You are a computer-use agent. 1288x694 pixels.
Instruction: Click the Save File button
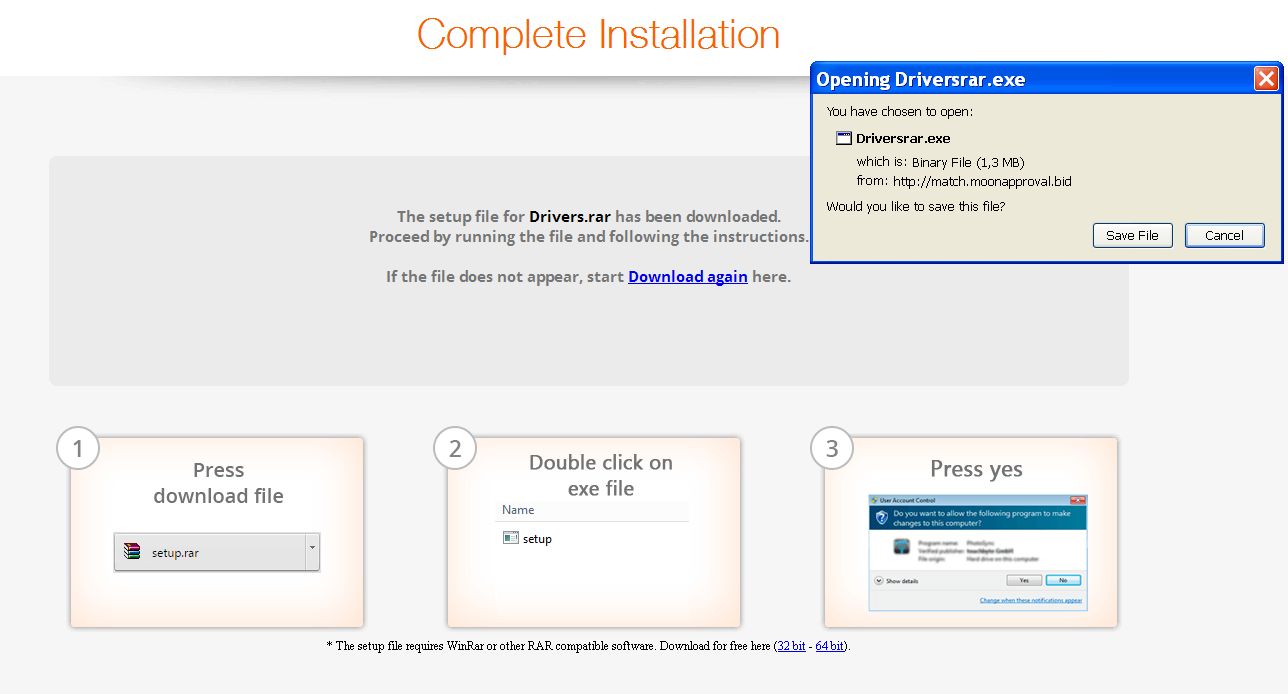pyautogui.click(x=1132, y=235)
